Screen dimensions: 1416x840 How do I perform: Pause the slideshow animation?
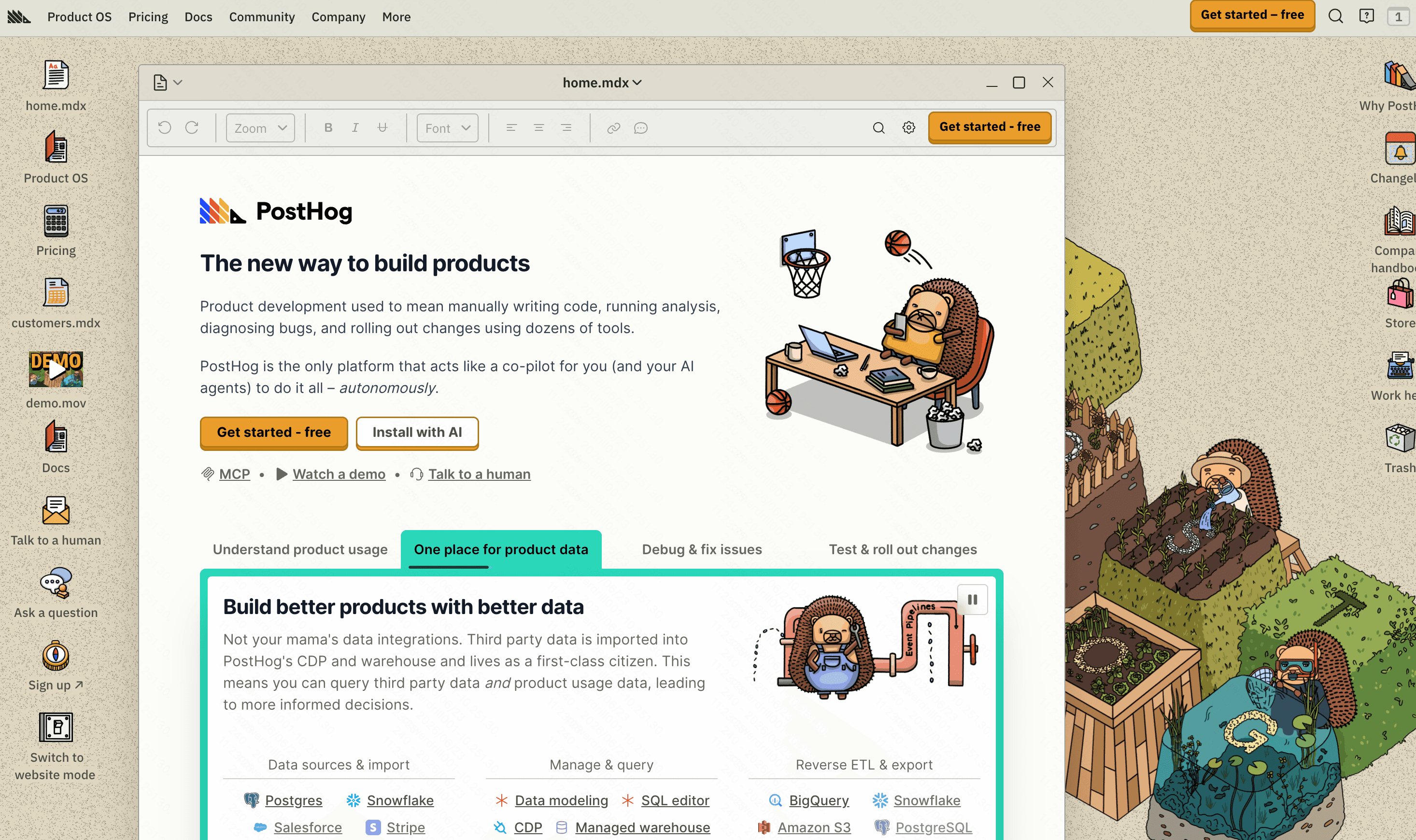click(x=972, y=600)
